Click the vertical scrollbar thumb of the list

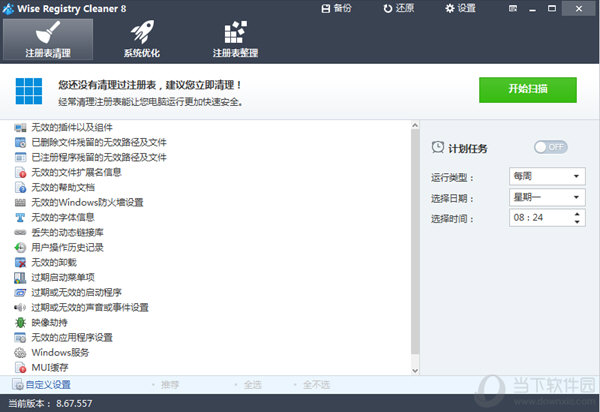tap(415, 241)
